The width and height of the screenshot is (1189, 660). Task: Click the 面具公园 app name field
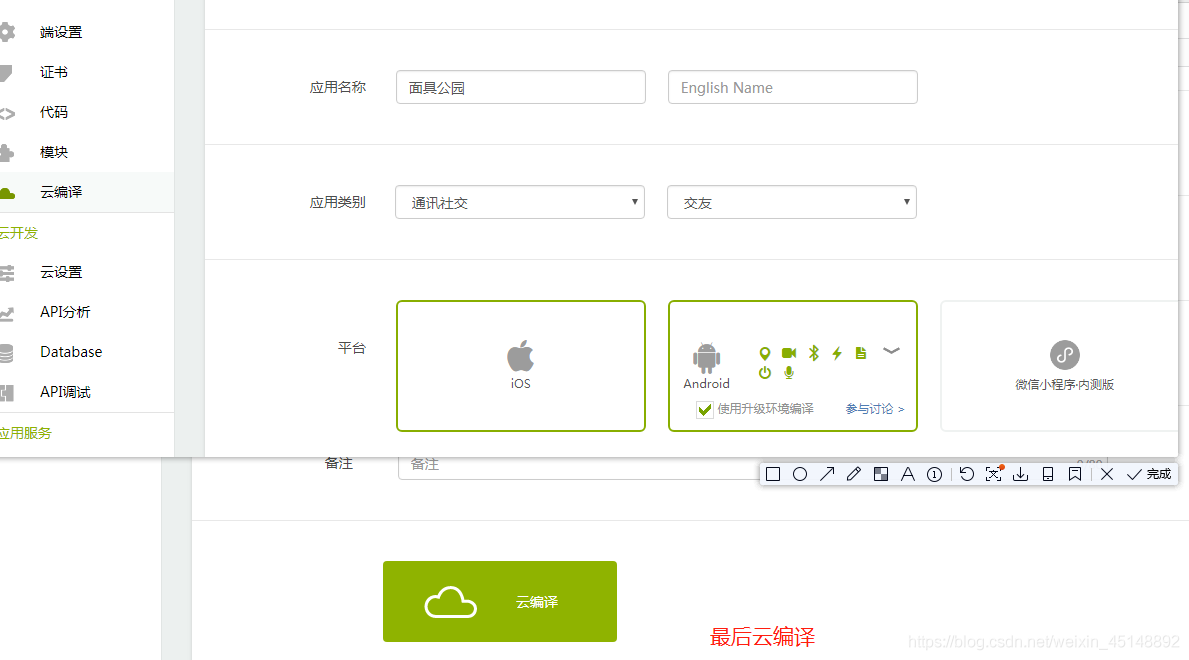pos(521,87)
